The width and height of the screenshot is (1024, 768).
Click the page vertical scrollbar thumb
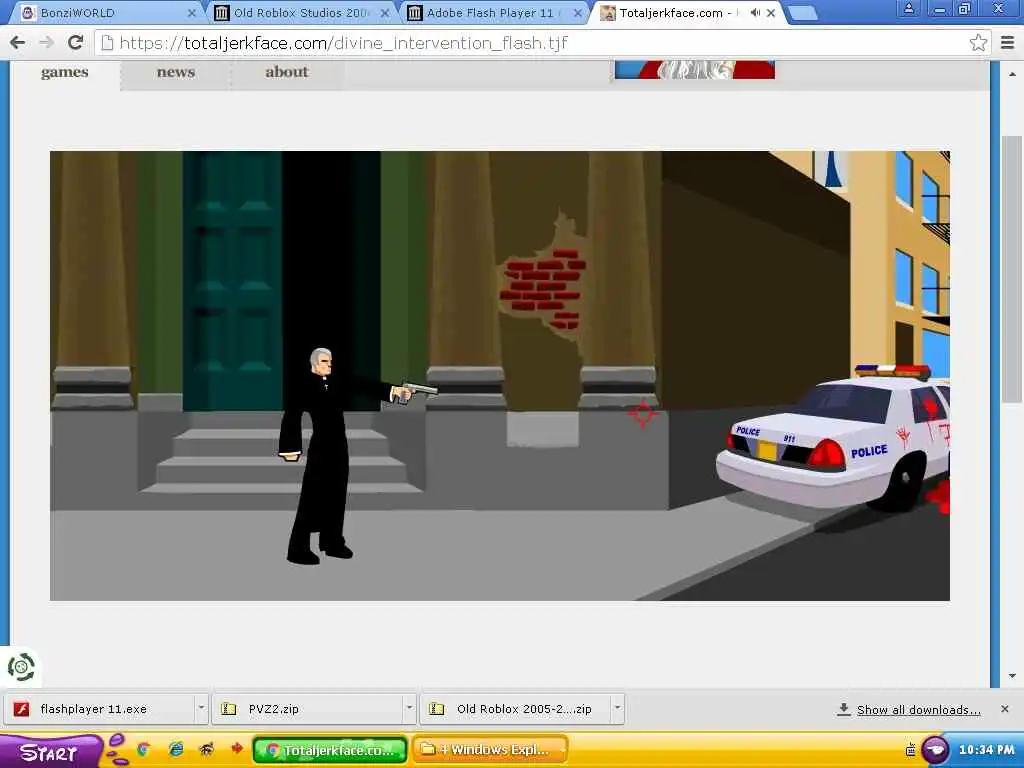pyautogui.click(x=1012, y=269)
